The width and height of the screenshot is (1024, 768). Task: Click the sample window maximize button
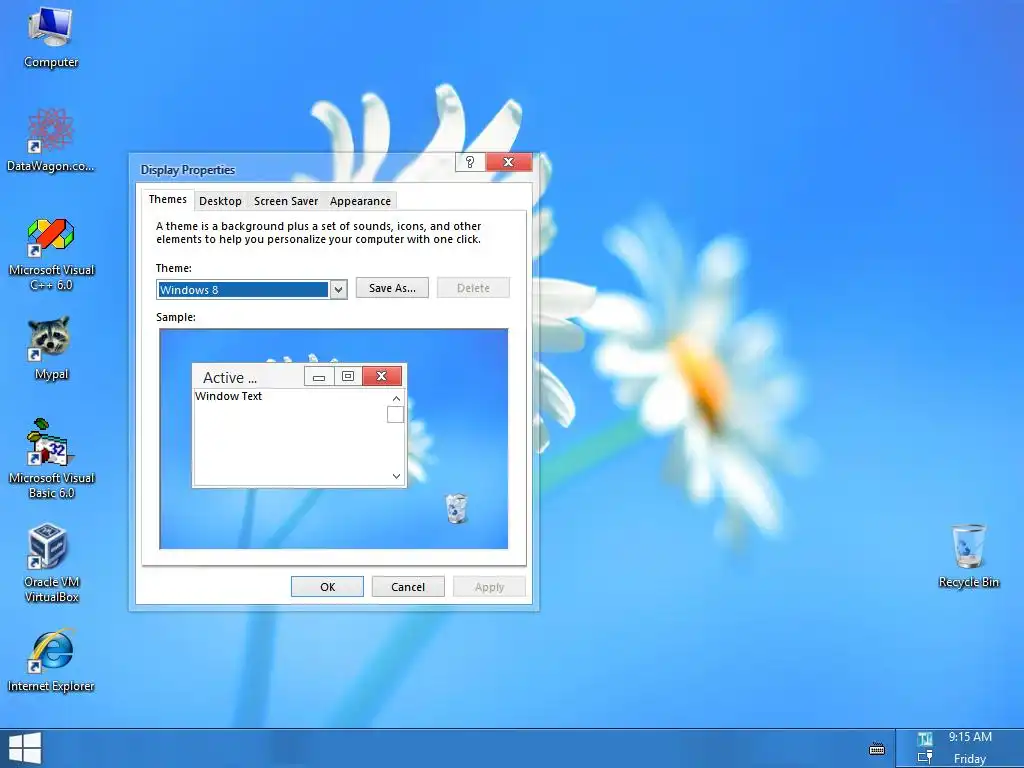[348, 377]
